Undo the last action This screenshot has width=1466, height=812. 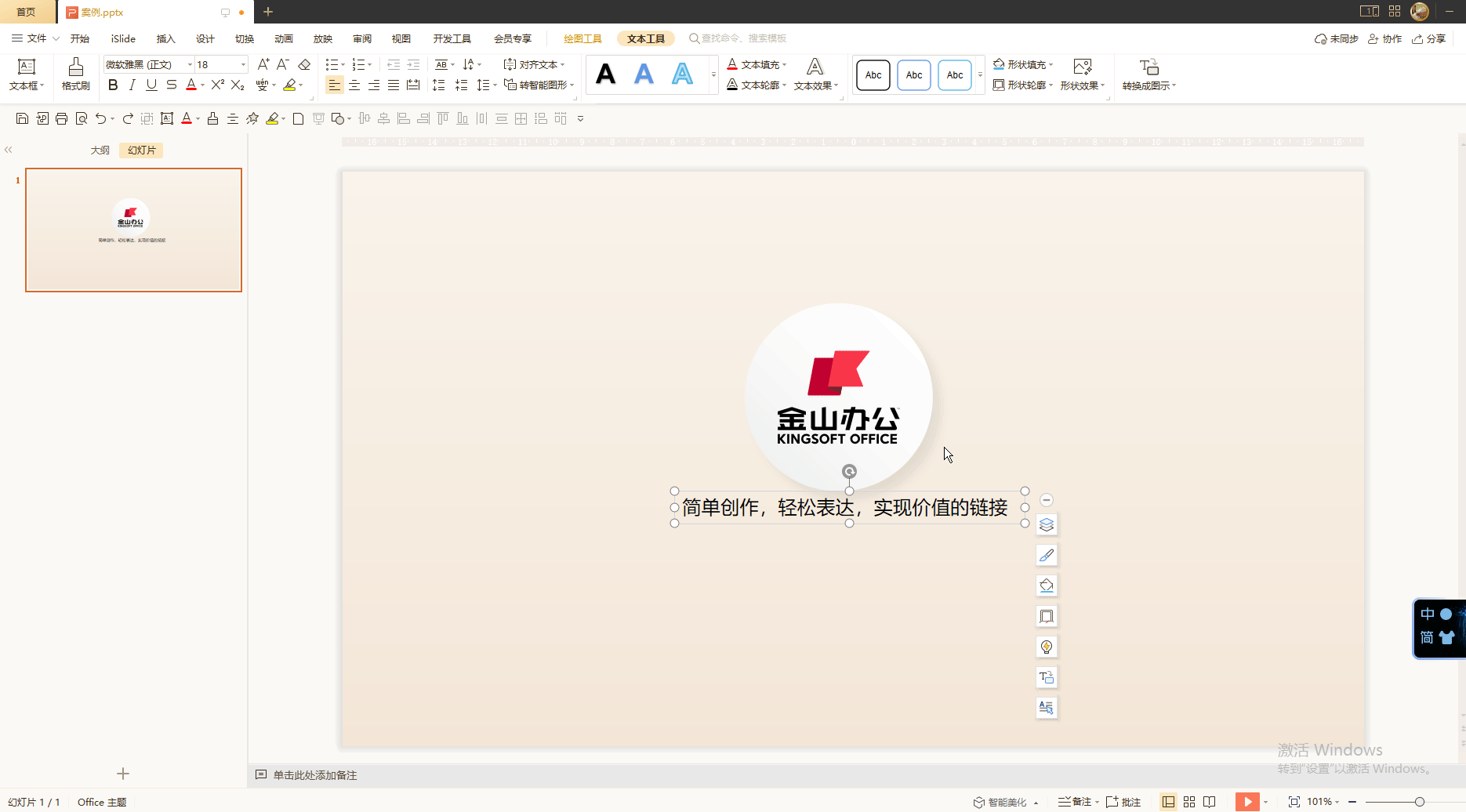click(100, 118)
